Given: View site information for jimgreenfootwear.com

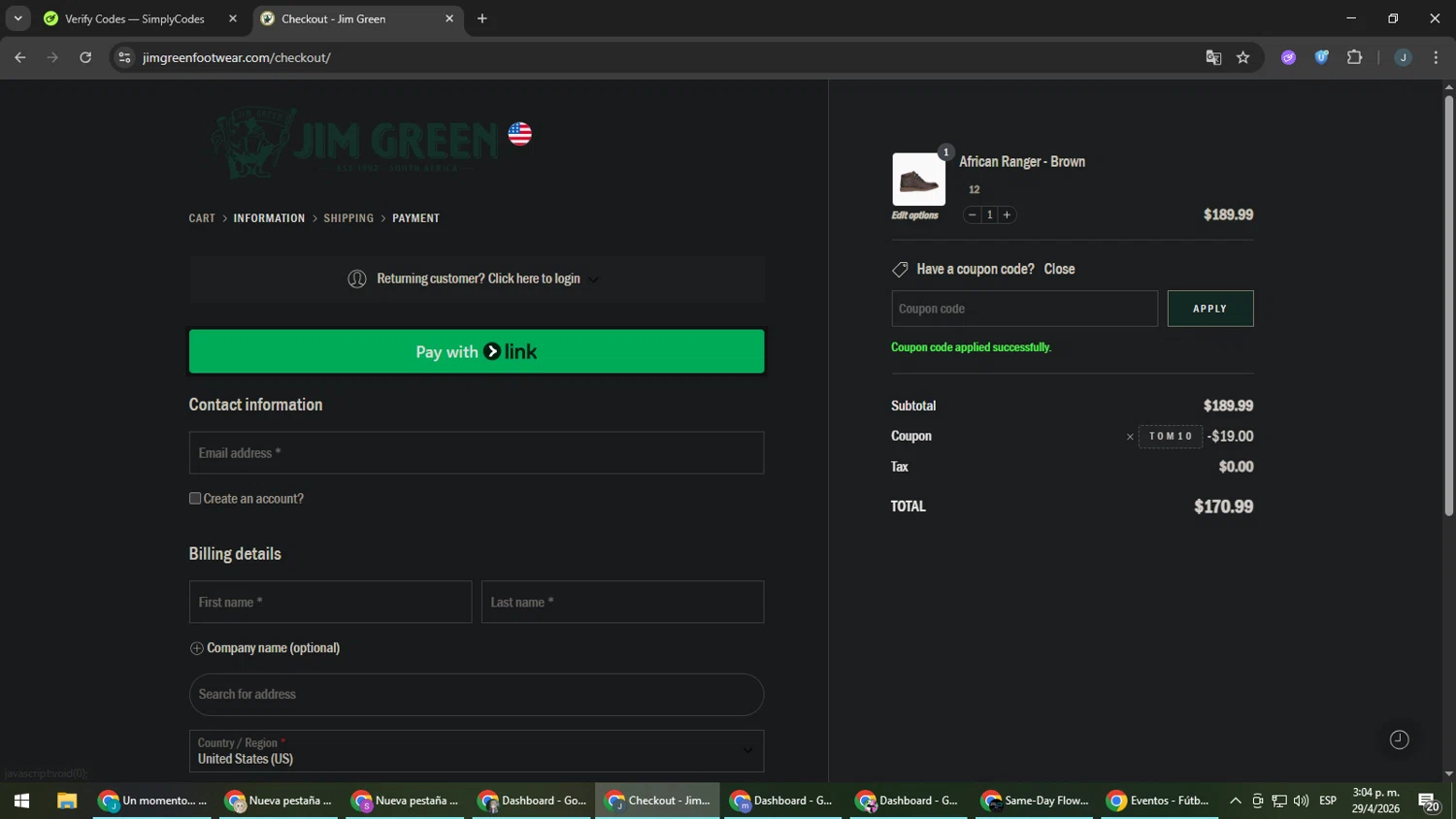Looking at the screenshot, I should [124, 57].
